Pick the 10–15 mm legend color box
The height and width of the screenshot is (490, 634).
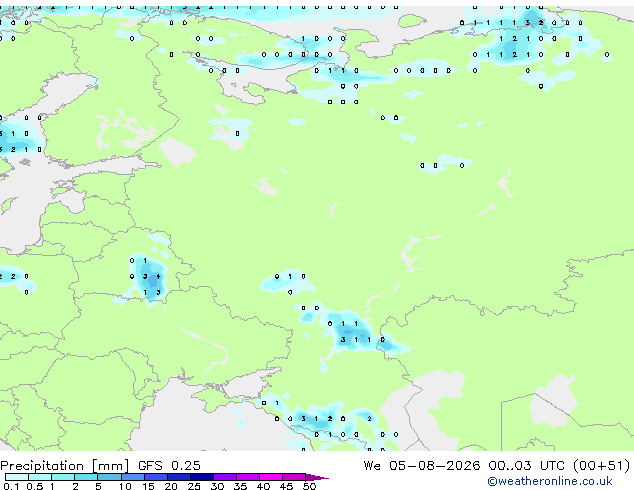132,477
